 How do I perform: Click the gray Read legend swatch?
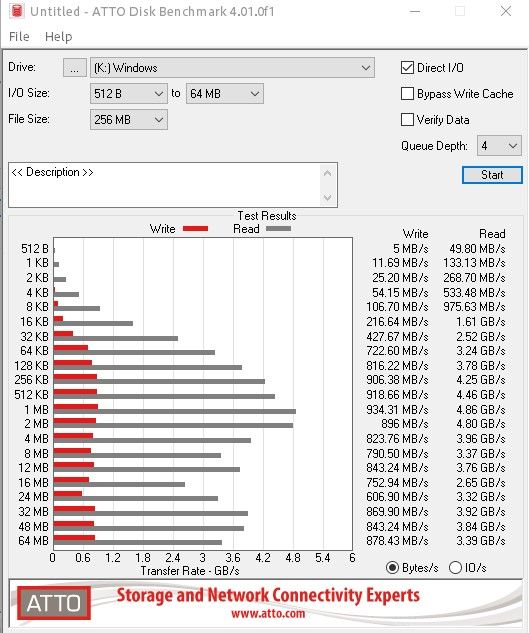point(279,228)
